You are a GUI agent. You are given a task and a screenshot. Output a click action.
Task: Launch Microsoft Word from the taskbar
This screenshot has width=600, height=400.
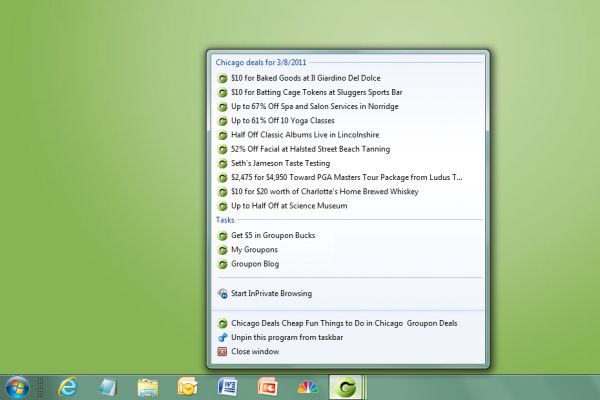click(x=228, y=387)
